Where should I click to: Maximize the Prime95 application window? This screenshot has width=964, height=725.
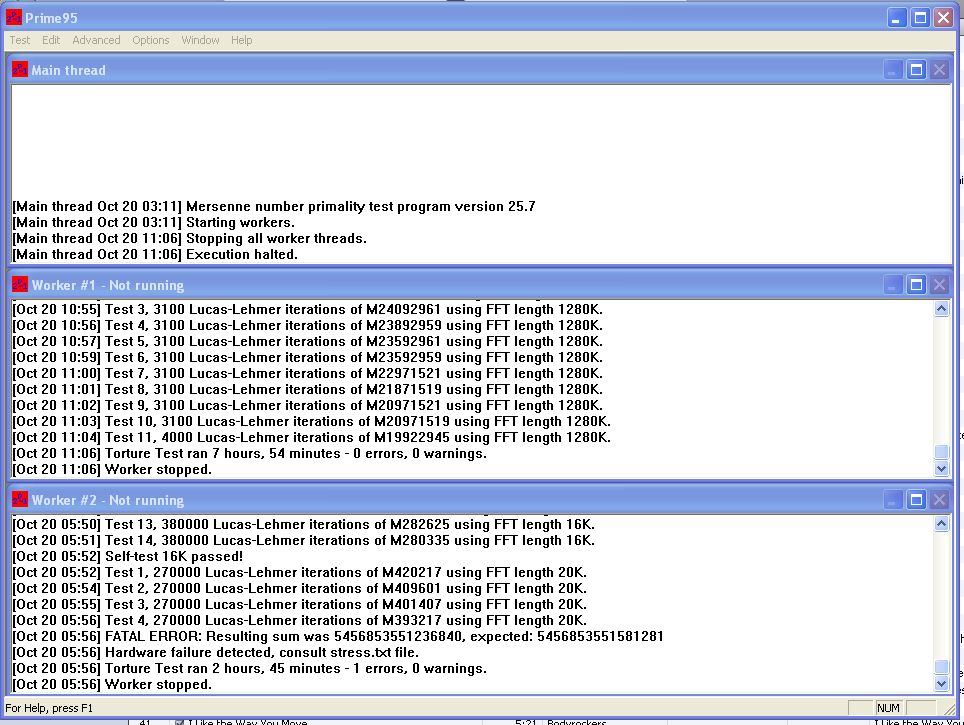pyautogui.click(x=920, y=18)
